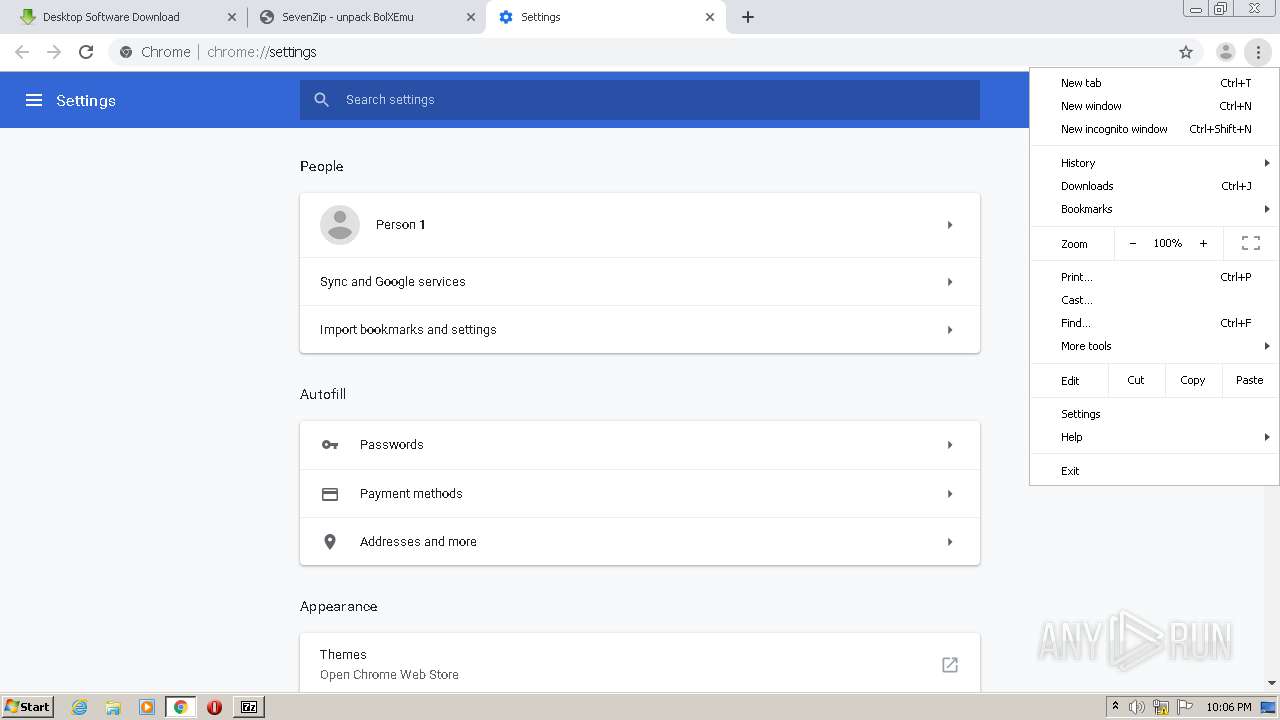Viewport: 1280px width, 720px height.
Task: Click Chrome icon in taskbar
Action: (181, 707)
